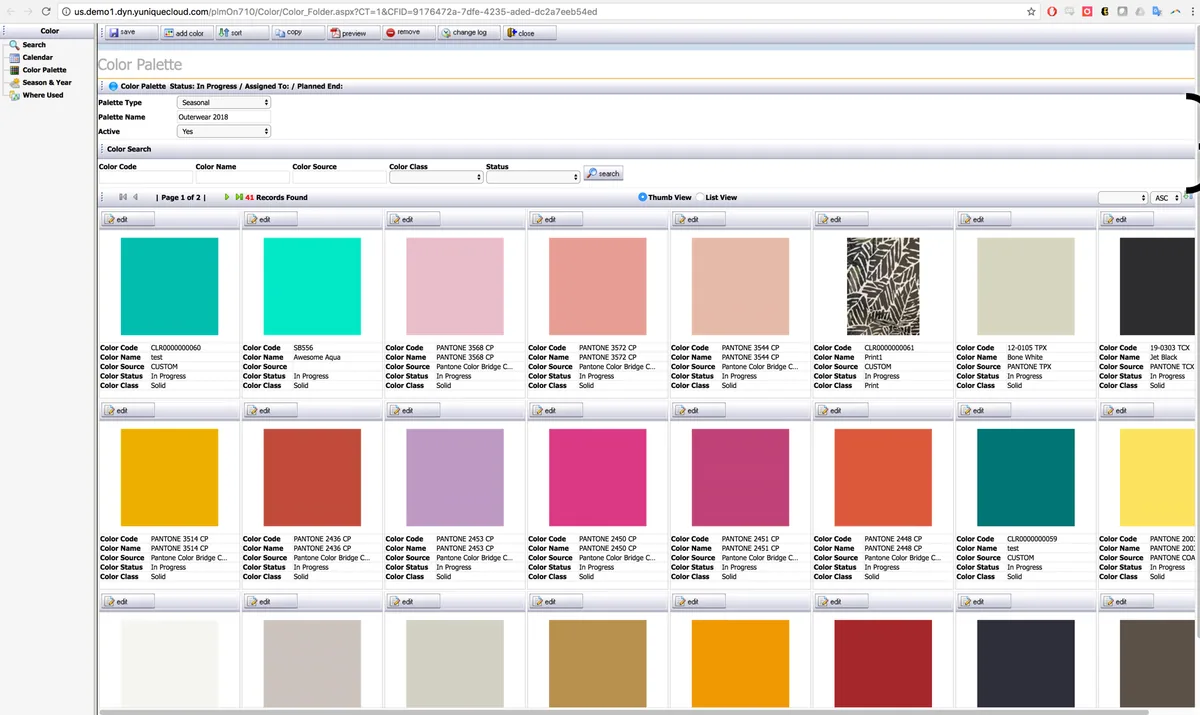Click the Palette Name input field
The width and height of the screenshot is (1200, 715).
pos(224,117)
